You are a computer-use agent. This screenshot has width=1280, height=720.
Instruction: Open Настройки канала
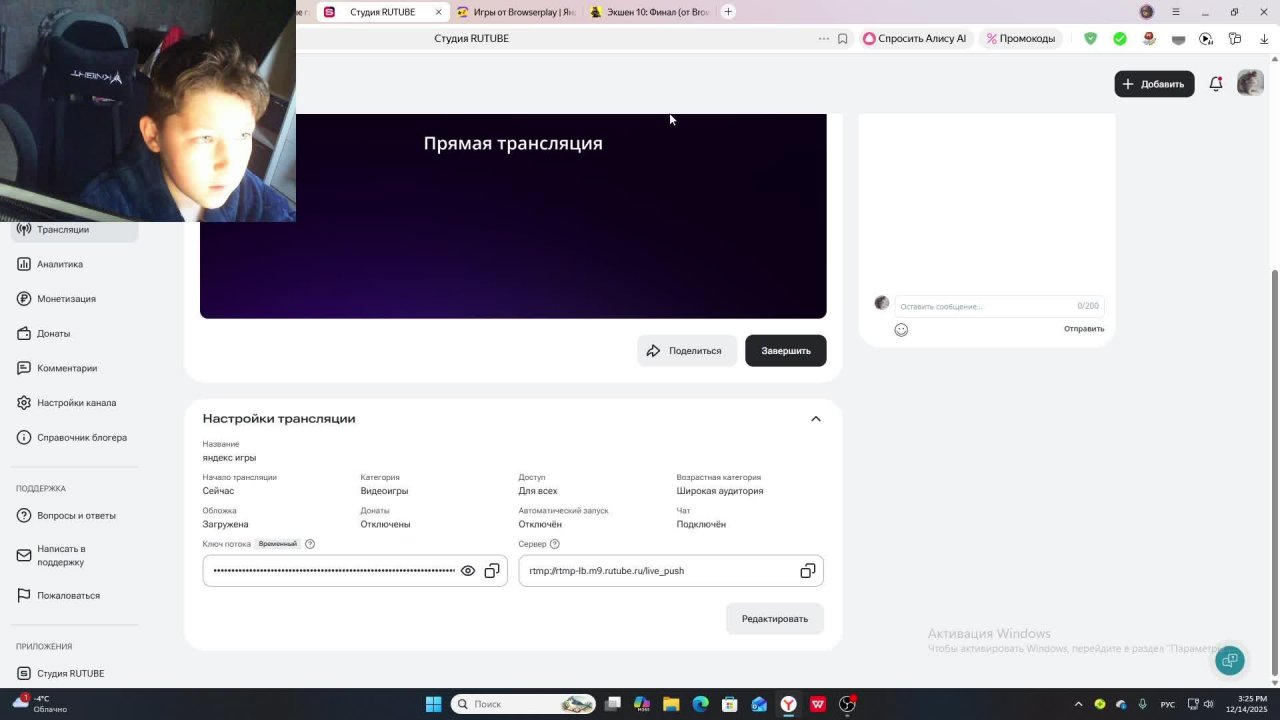pyautogui.click(x=76, y=403)
